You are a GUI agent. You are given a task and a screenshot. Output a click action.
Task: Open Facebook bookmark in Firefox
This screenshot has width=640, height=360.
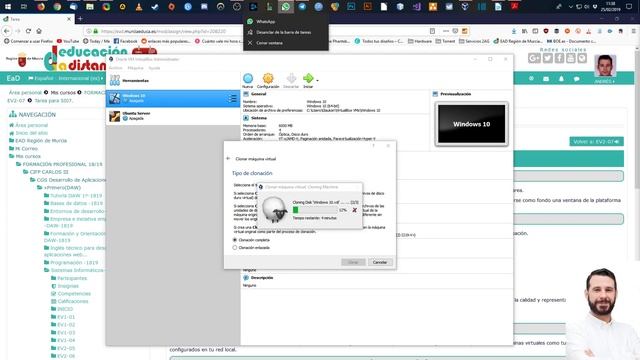pos(125,41)
